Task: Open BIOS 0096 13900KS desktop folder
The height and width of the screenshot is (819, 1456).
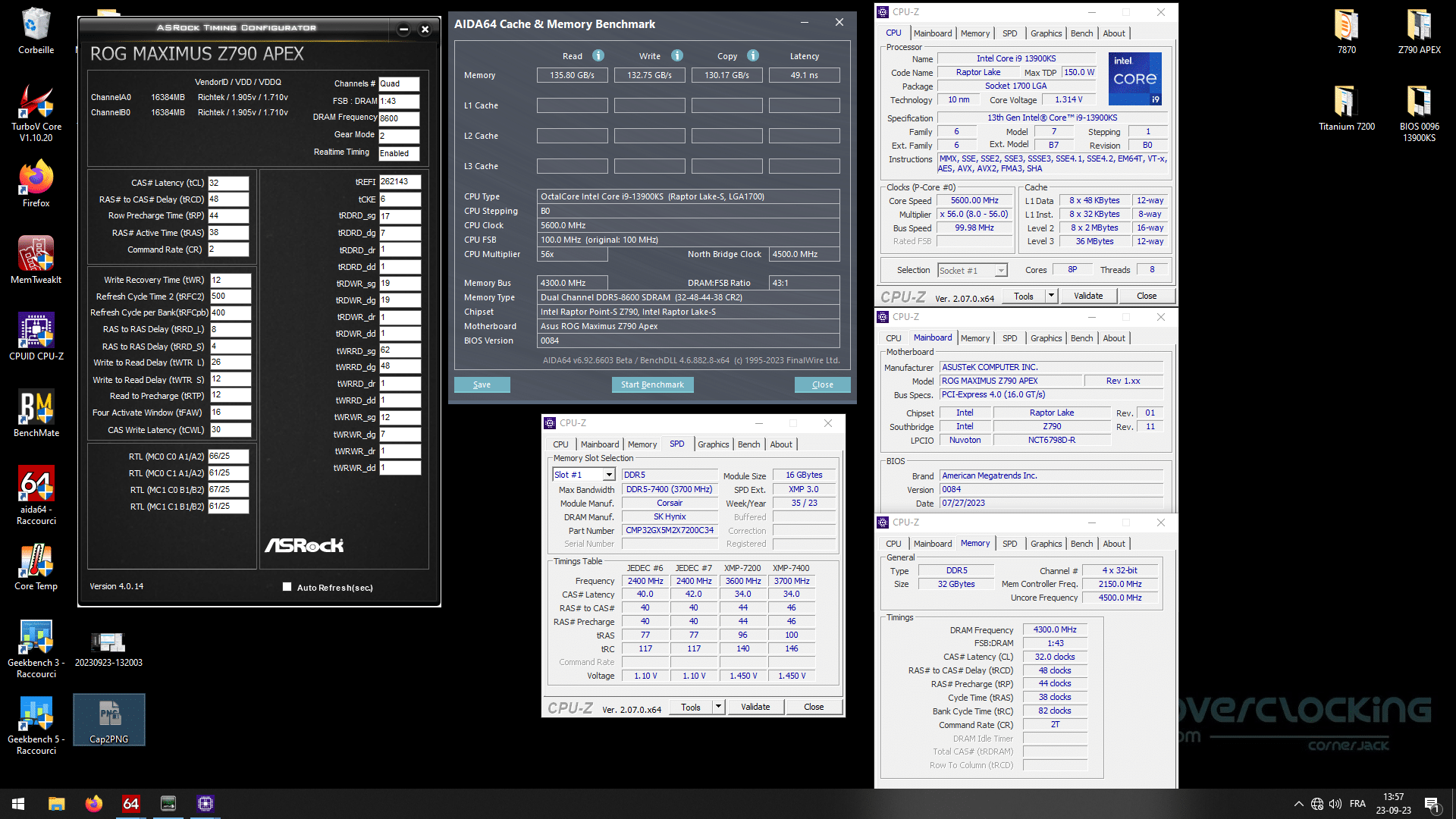Action: coord(1419,112)
